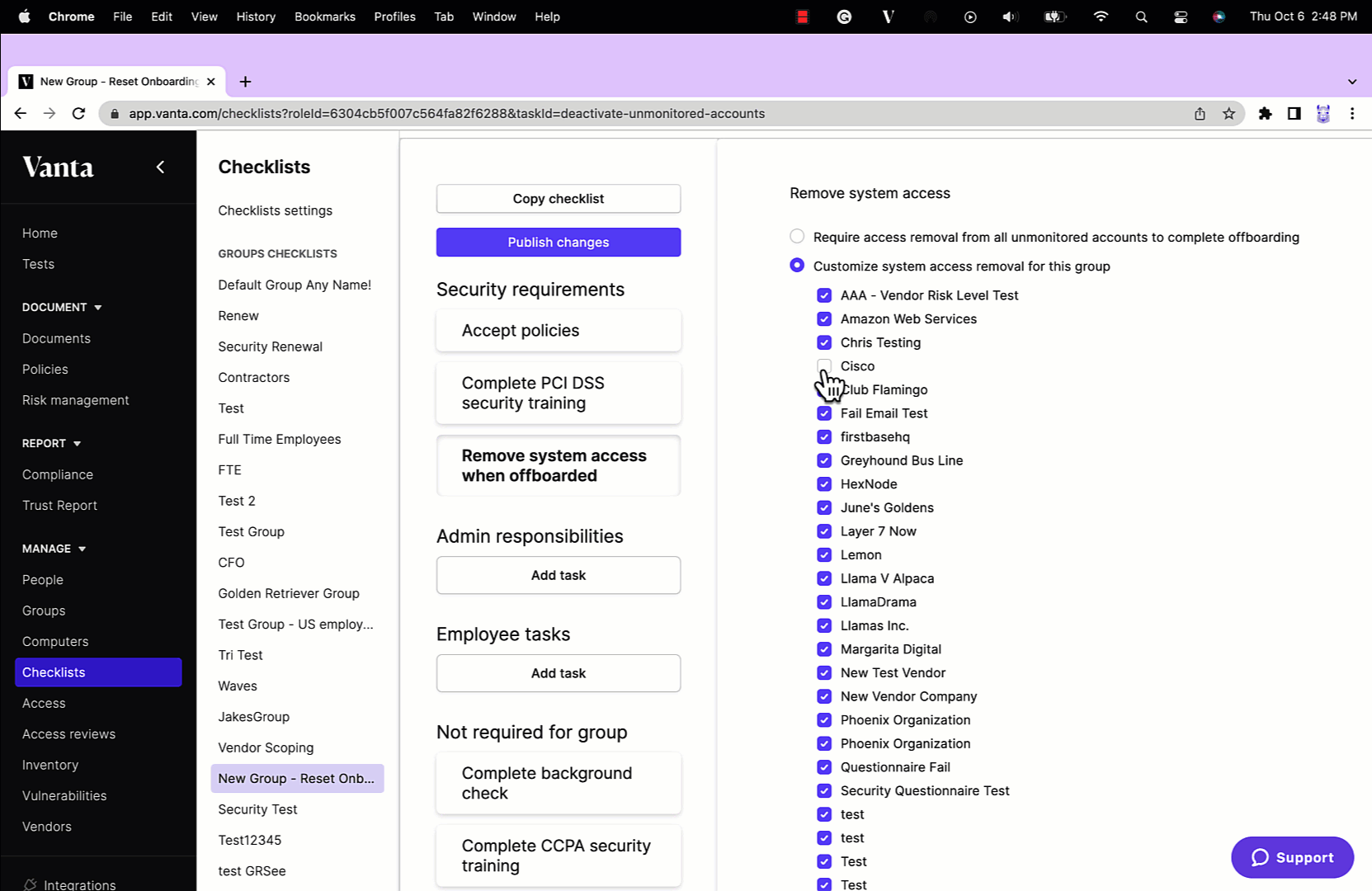Open the Bookmarks menu
This screenshot has height=891, width=1372.
point(325,16)
